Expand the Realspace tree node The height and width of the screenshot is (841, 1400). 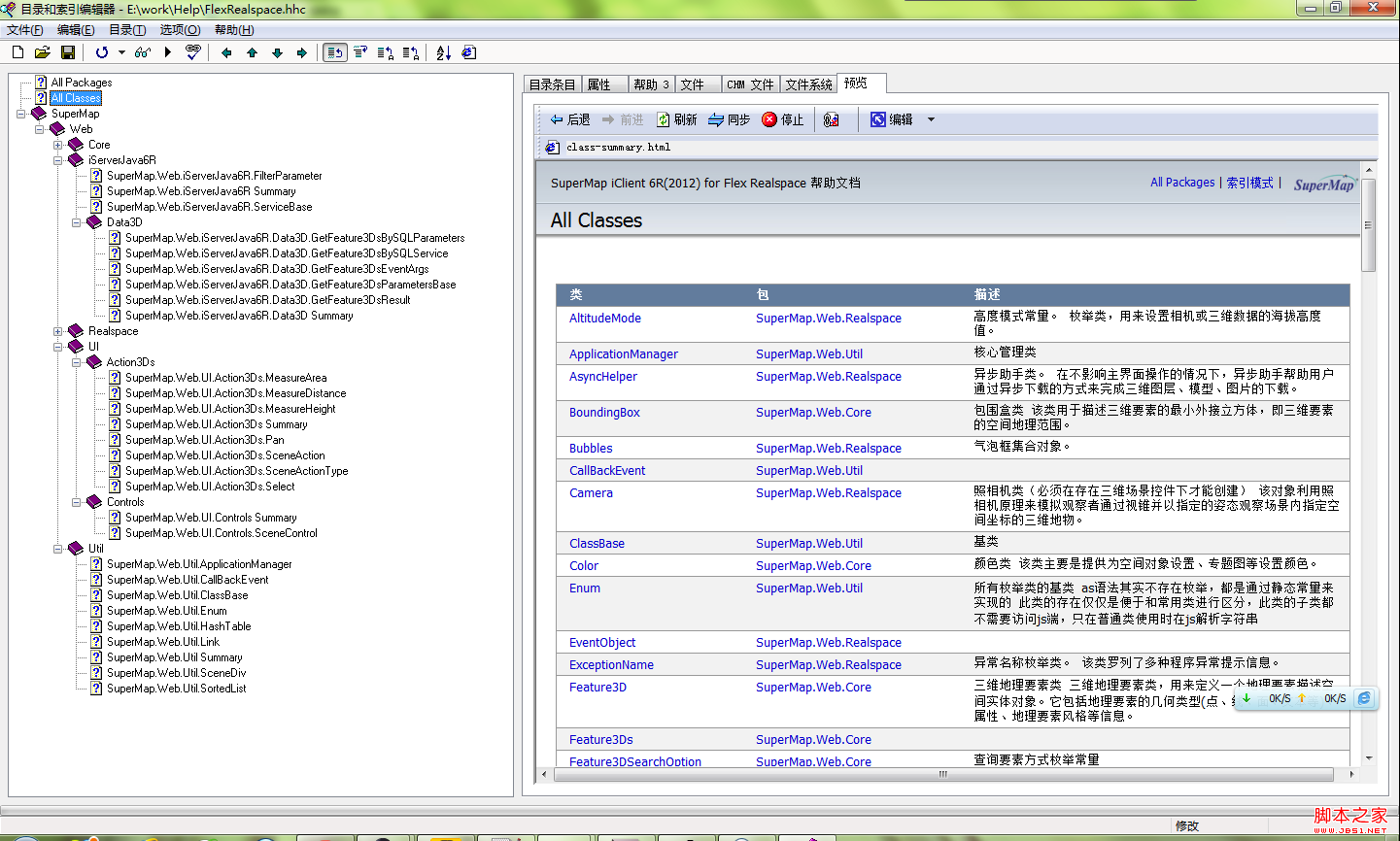click(58, 331)
